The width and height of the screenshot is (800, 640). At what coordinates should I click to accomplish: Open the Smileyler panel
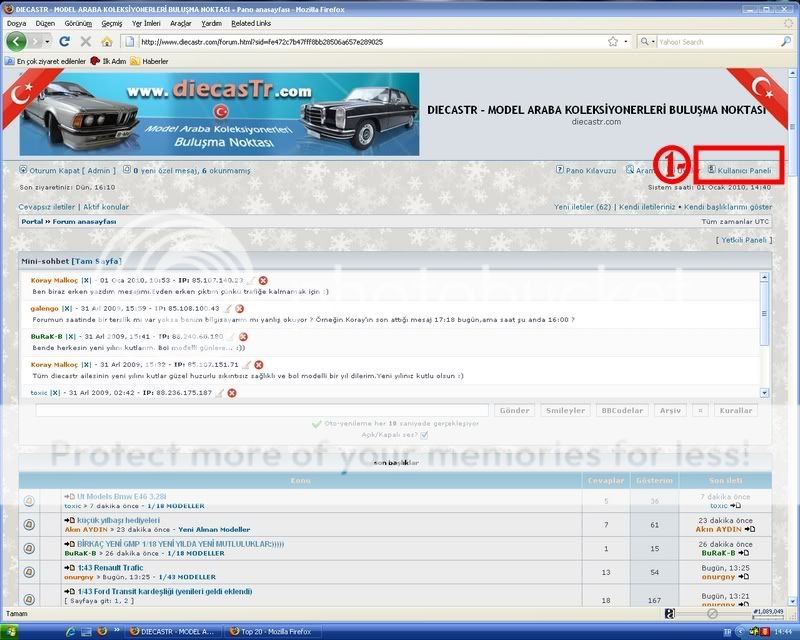click(x=565, y=411)
